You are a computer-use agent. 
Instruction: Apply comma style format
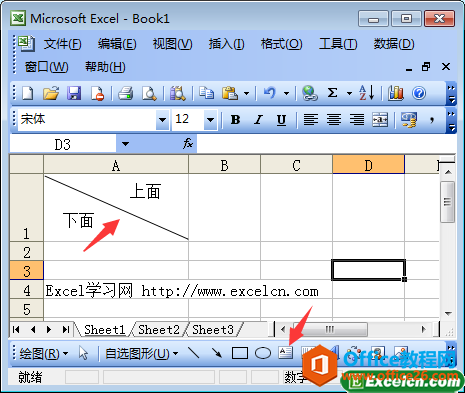click(x=432, y=119)
